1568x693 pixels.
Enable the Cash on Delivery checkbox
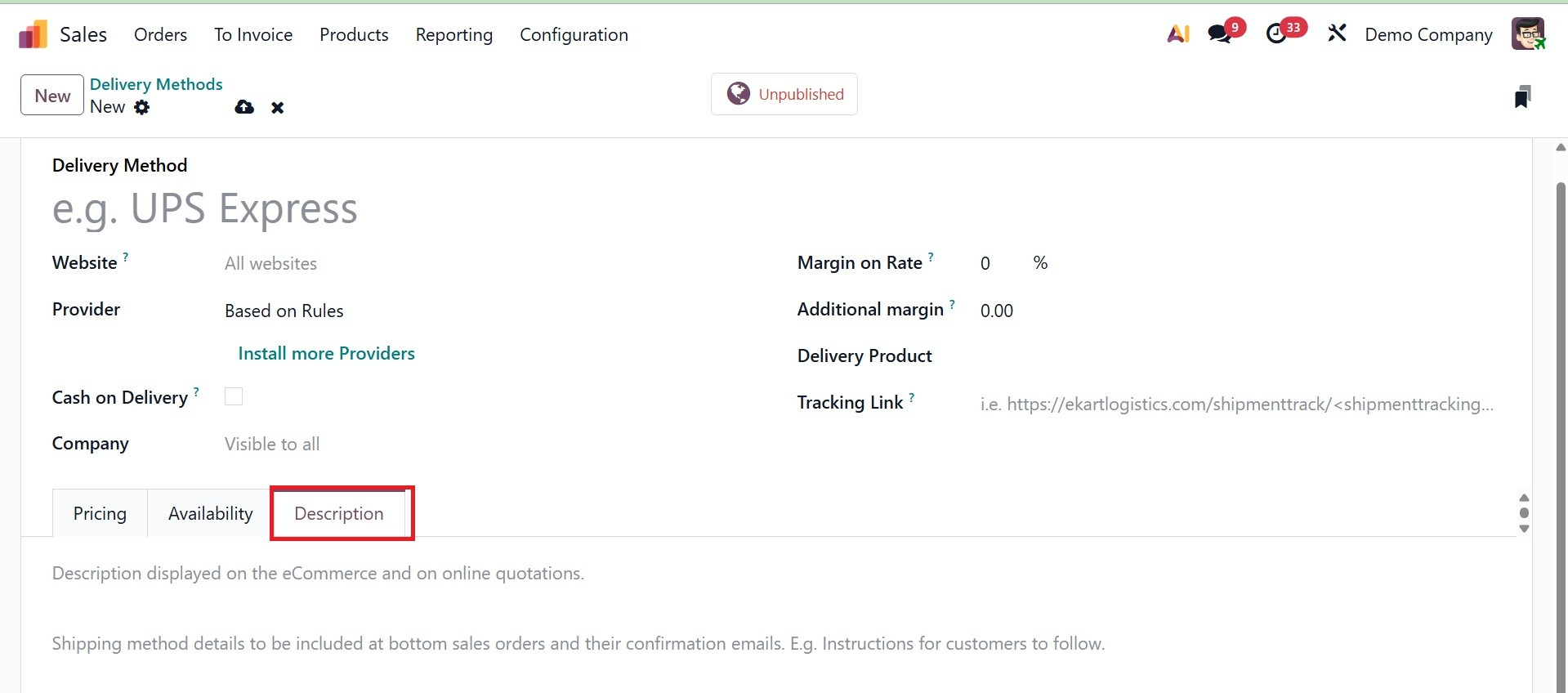point(234,396)
